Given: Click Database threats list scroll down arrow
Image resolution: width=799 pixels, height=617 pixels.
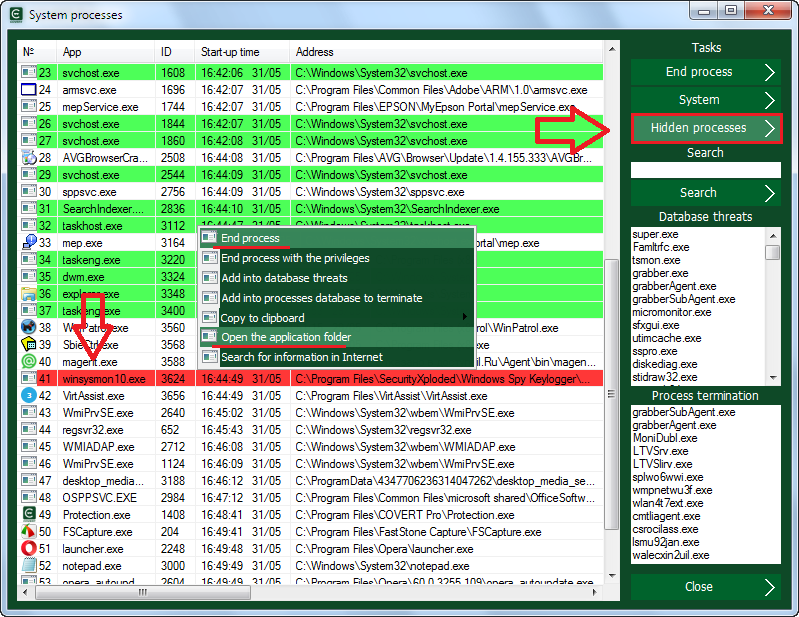Looking at the screenshot, I should pyautogui.click(x=773, y=378).
